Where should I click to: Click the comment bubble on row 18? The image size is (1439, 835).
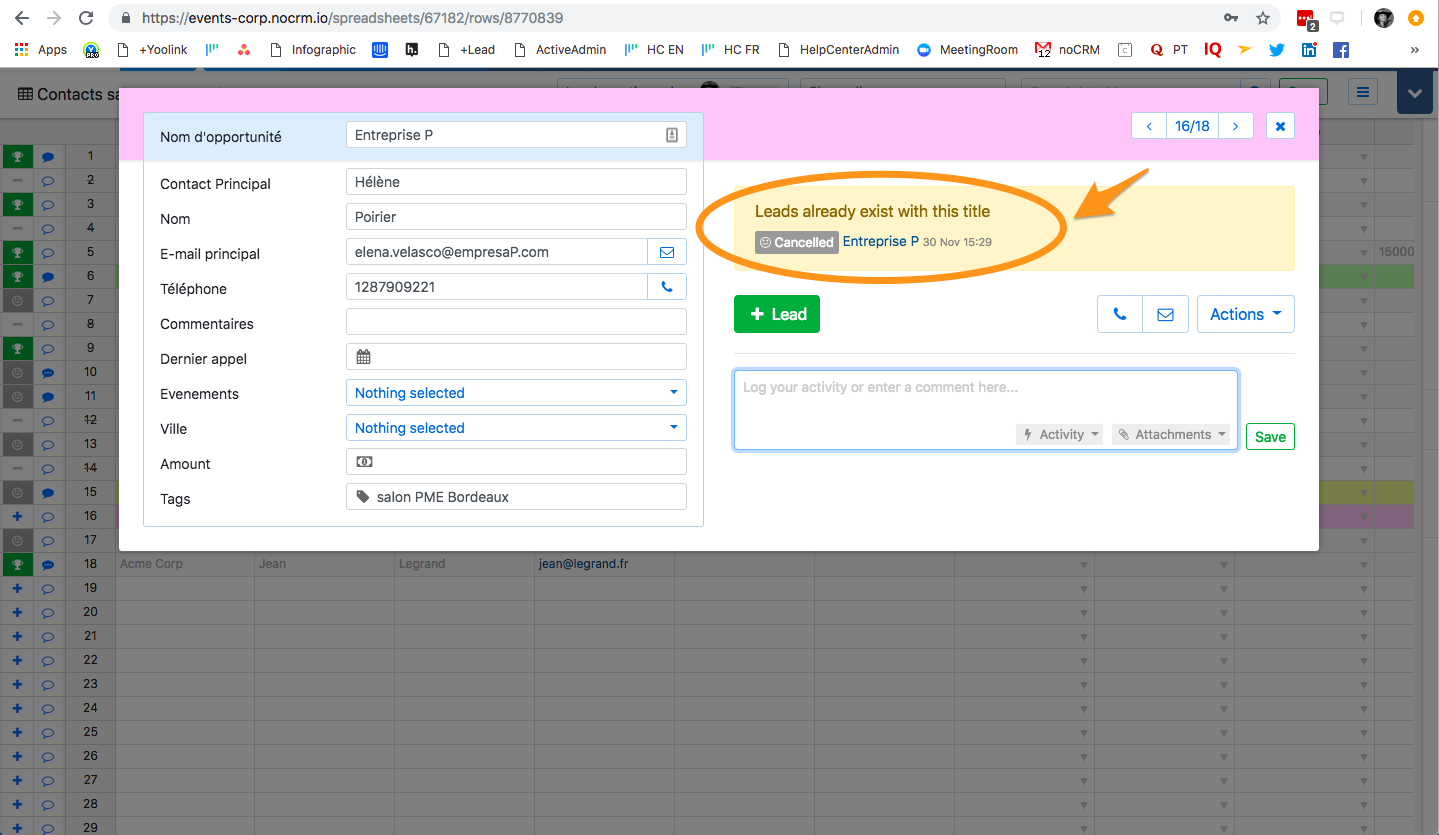pyautogui.click(x=48, y=565)
